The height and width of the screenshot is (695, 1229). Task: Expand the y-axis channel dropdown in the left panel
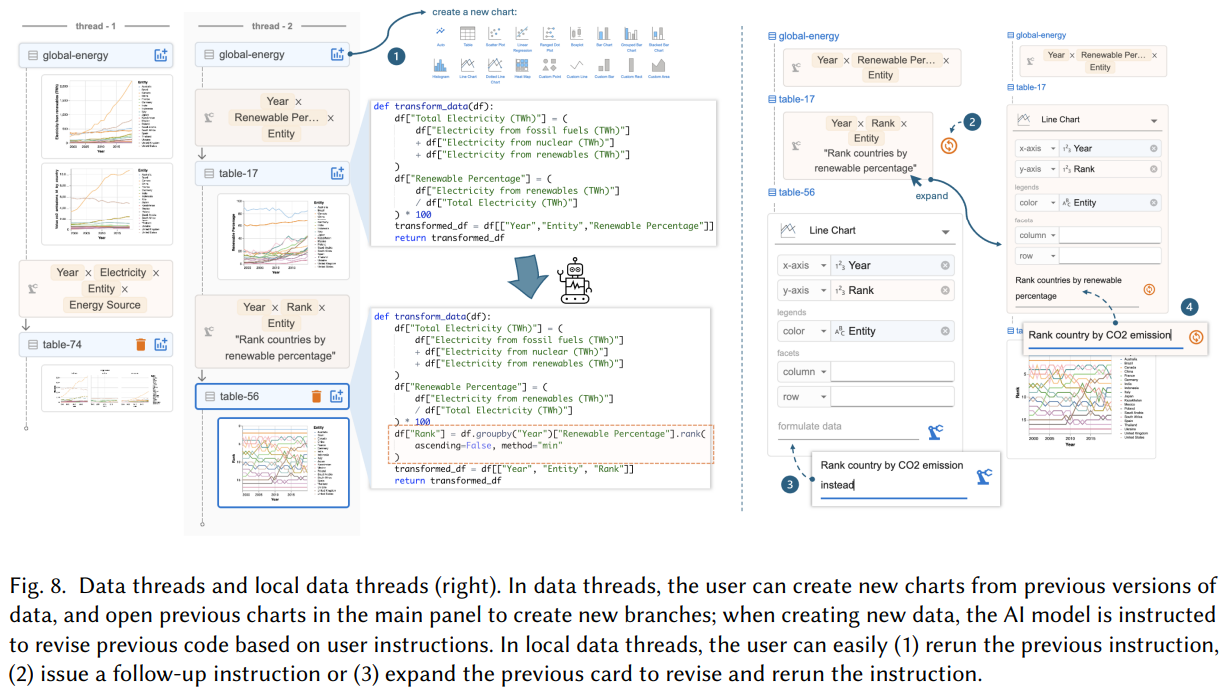822,290
